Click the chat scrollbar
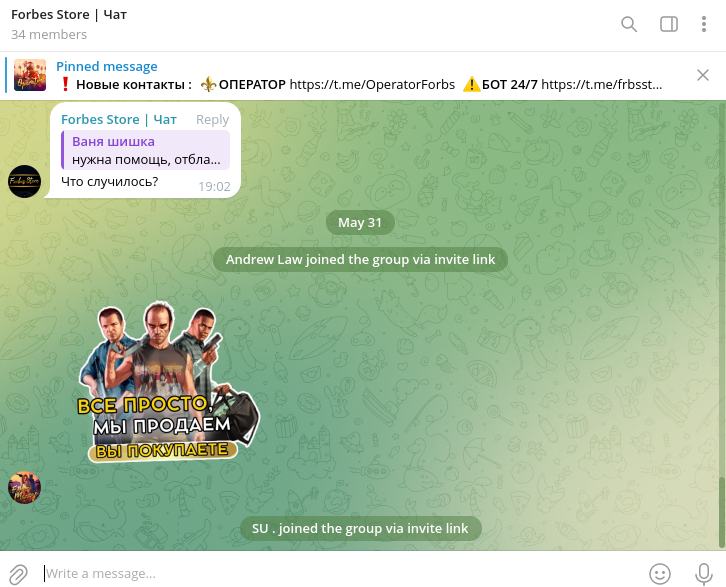The height and width of the screenshot is (587, 726). tap(722, 512)
